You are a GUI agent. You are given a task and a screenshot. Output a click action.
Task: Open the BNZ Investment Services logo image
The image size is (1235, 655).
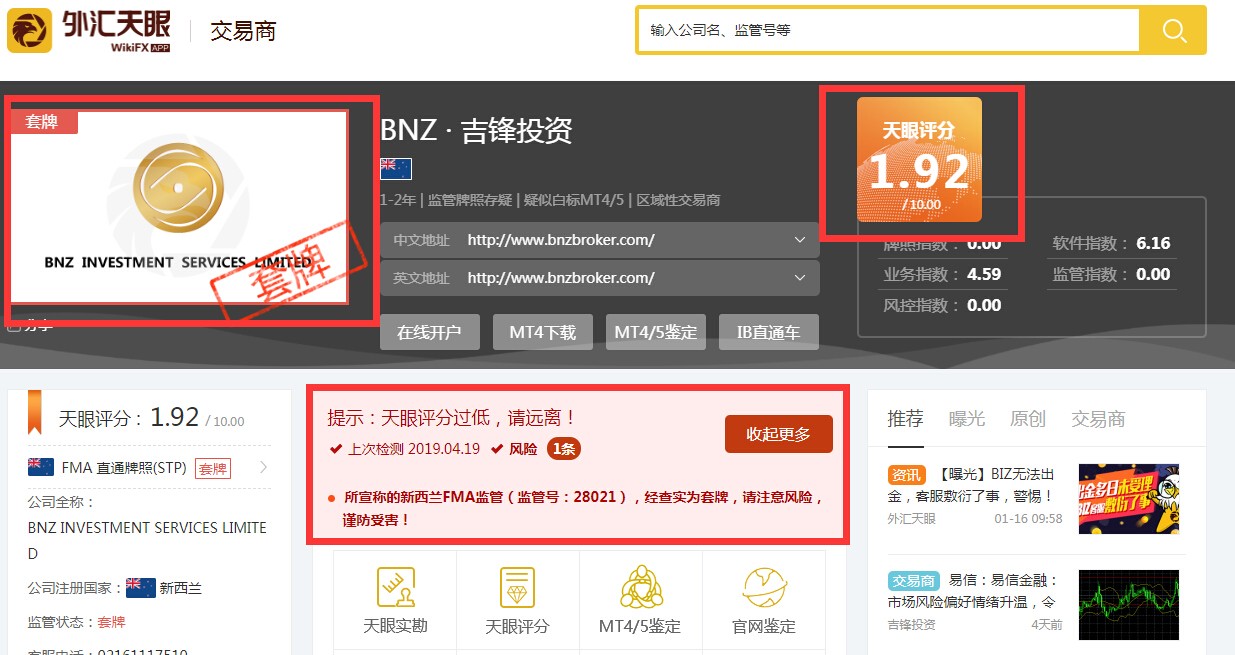pos(178,207)
